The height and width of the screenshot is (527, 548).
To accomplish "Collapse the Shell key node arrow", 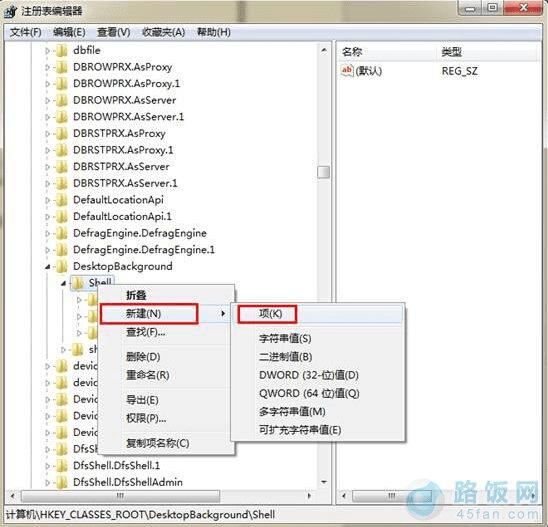I will pos(63,284).
